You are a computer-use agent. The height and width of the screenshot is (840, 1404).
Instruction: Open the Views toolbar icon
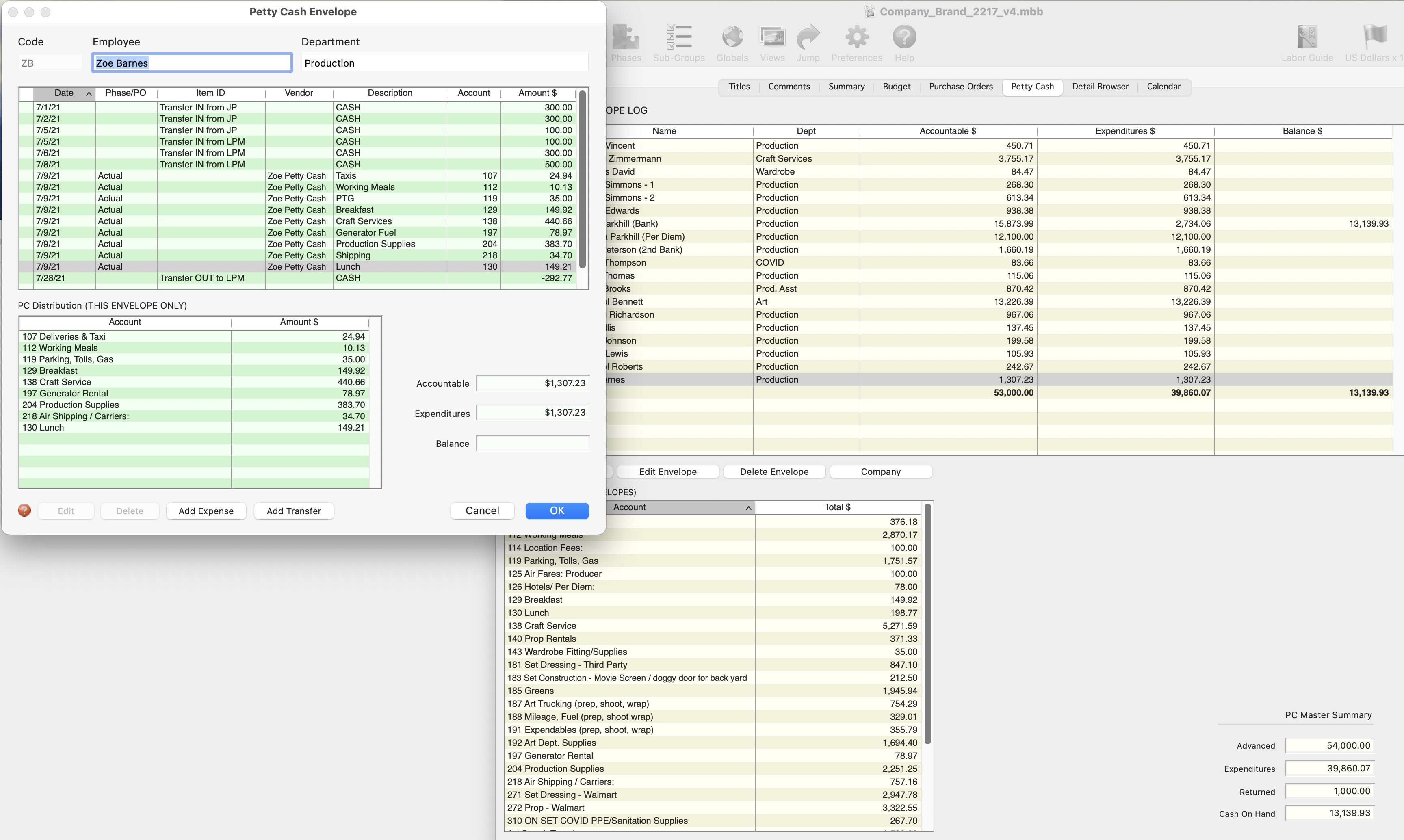(772, 37)
